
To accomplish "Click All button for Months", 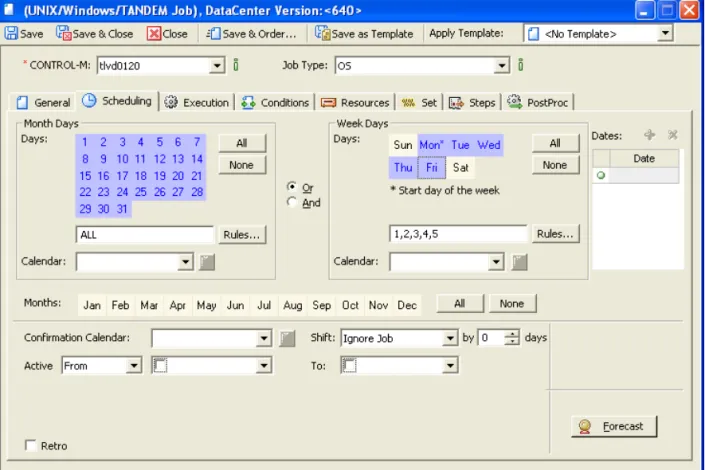I will point(460,304).
